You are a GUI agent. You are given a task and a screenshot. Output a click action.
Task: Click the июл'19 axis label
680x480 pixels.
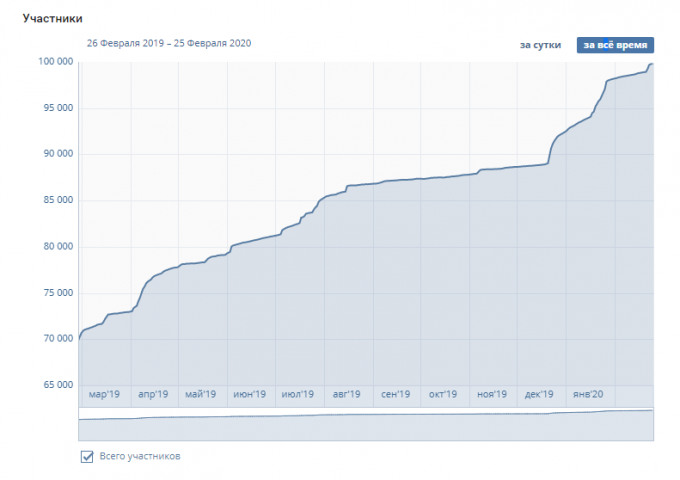click(x=298, y=395)
